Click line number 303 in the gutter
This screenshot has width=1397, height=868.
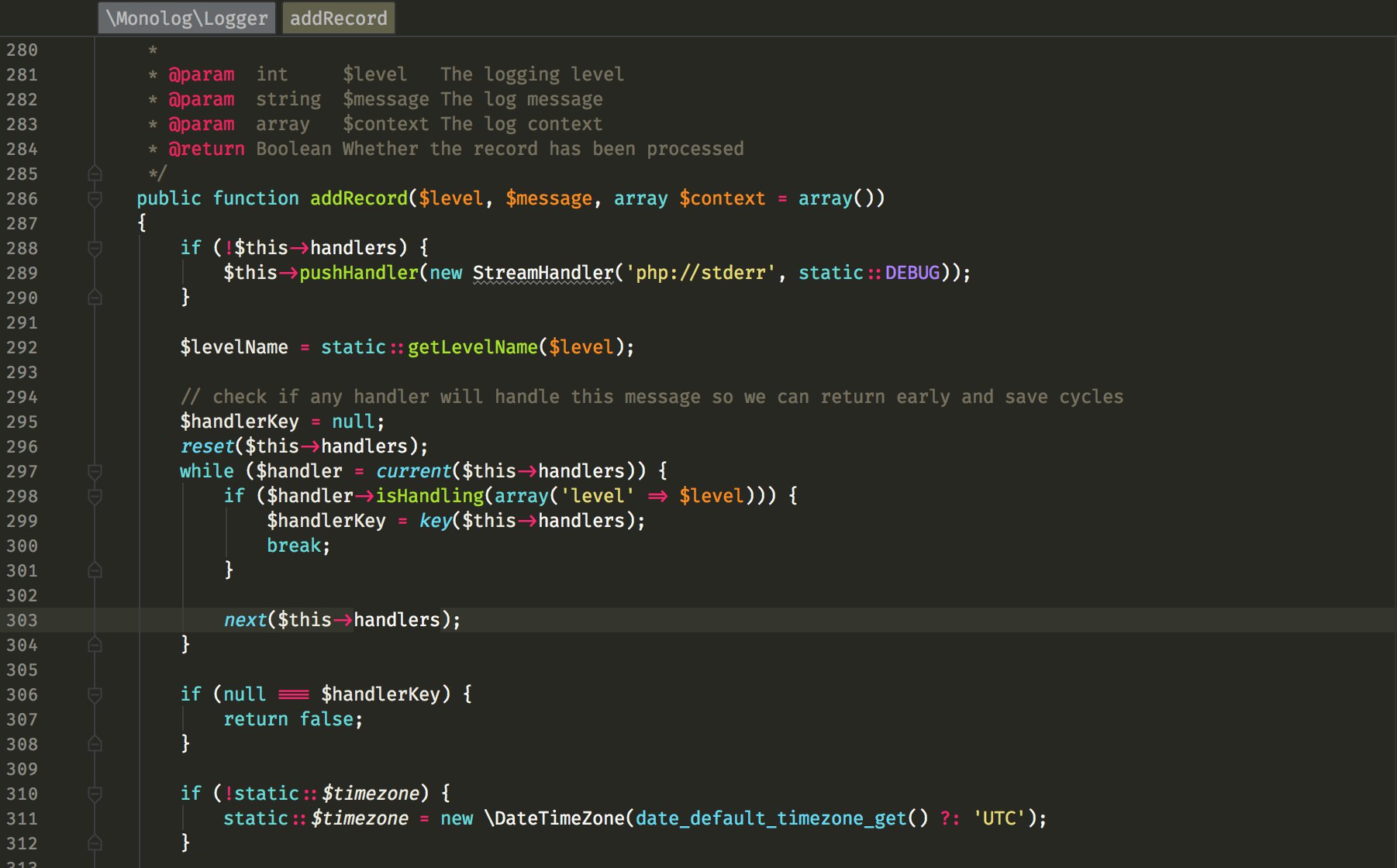click(23, 620)
